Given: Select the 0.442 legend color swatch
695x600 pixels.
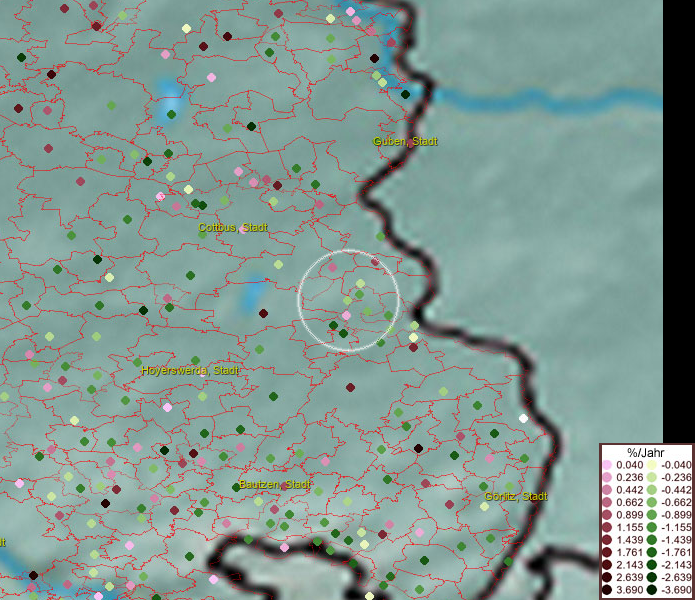Looking at the screenshot, I should pyautogui.click(x=607, y=490).
